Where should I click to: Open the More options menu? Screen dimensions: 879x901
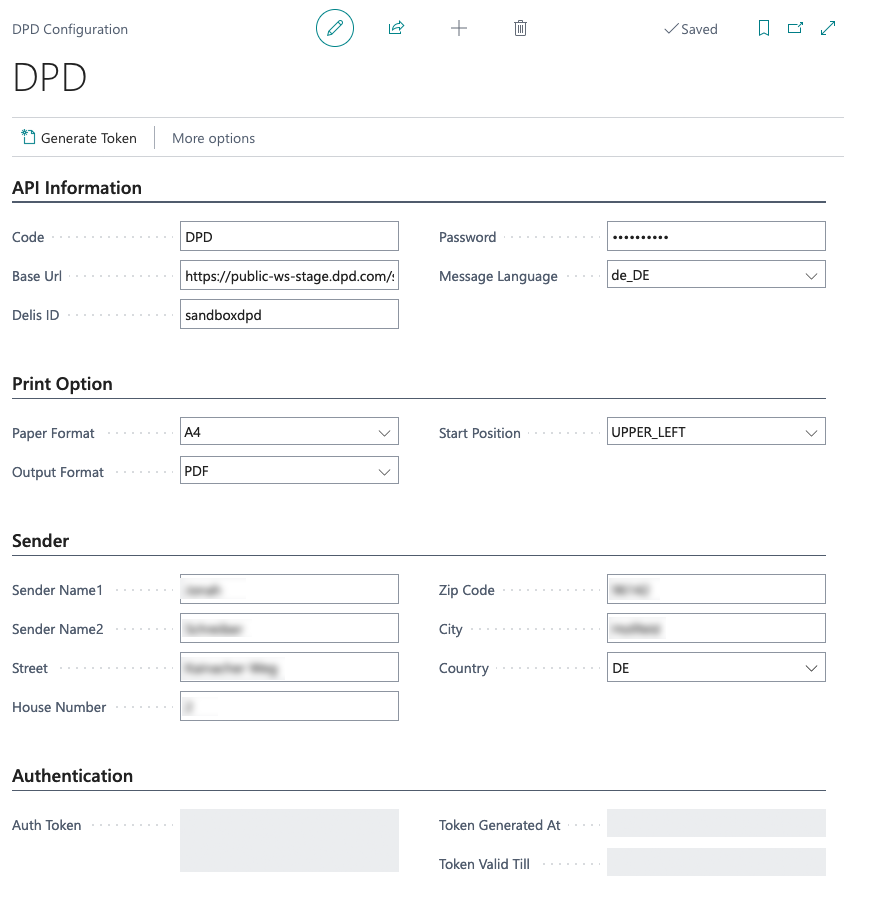(x=213, y=138)
